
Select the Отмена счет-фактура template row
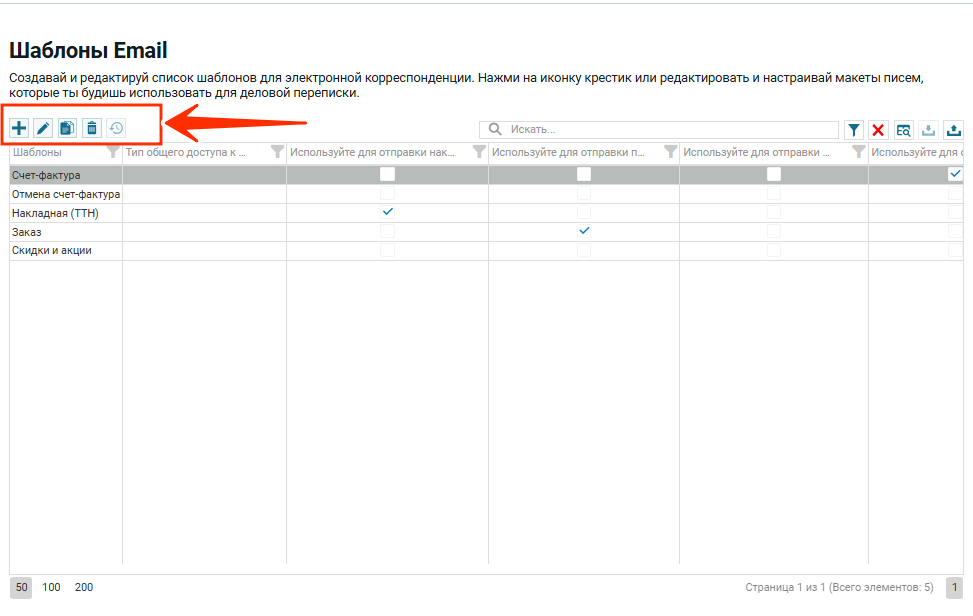point(65,194)
